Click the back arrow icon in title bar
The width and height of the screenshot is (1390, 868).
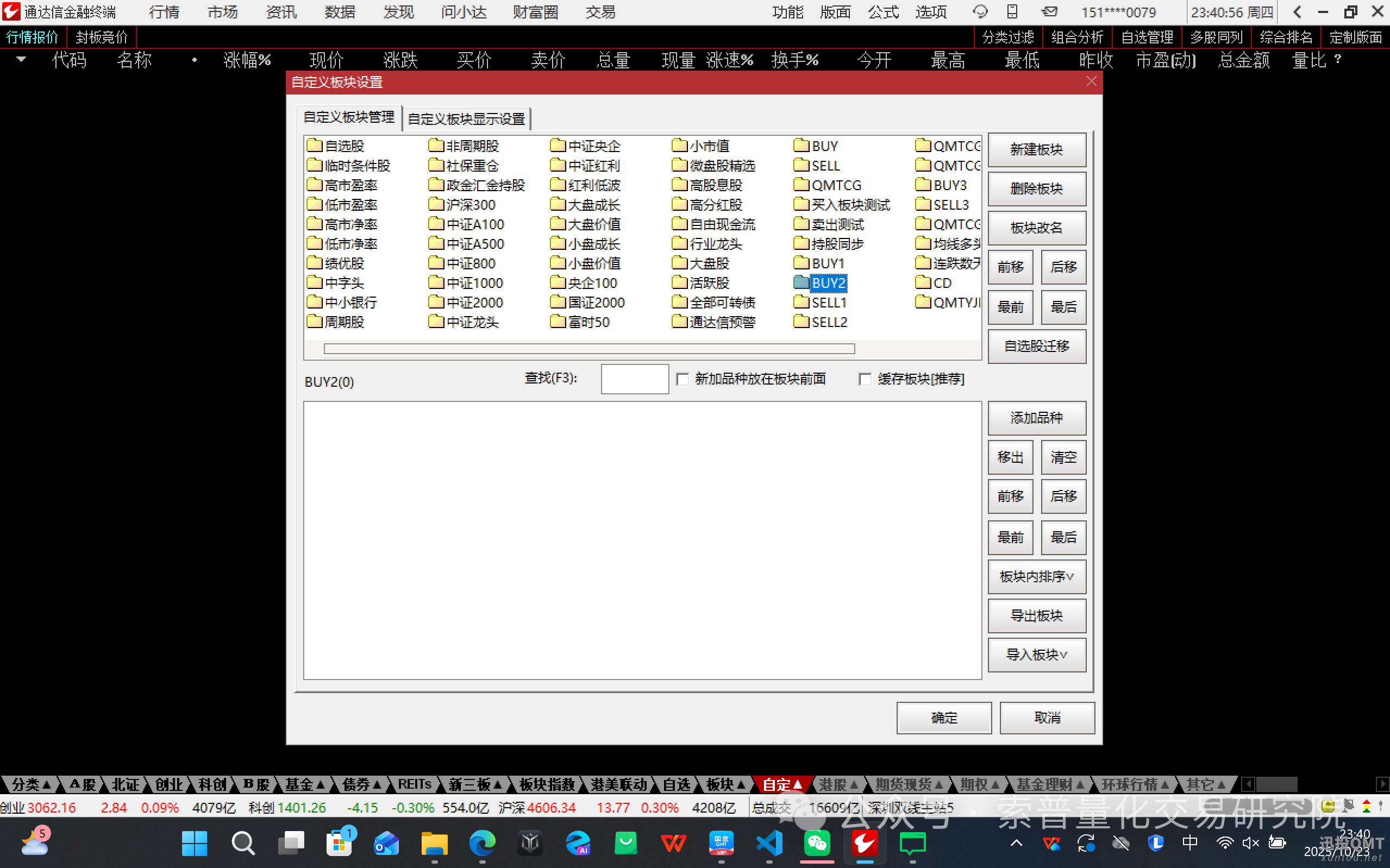(x=1297, y=12)
